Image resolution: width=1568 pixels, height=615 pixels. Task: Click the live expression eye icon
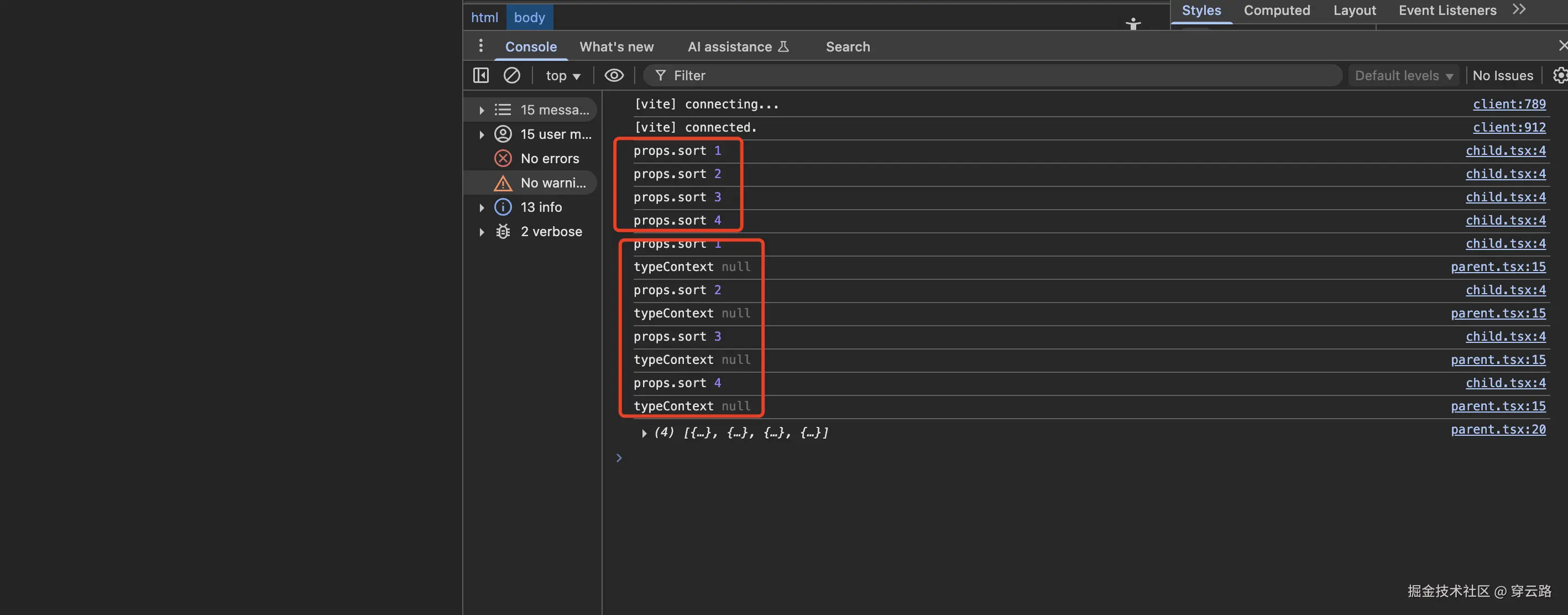point(614,76)
